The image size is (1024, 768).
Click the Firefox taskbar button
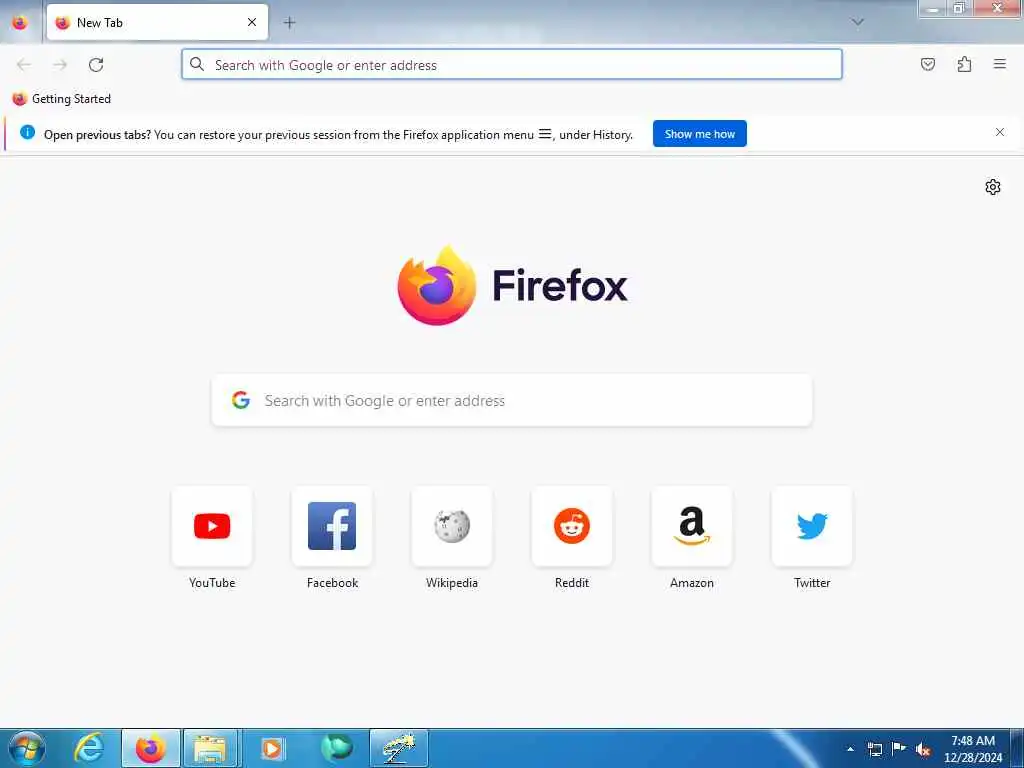[x=151, y=748]
